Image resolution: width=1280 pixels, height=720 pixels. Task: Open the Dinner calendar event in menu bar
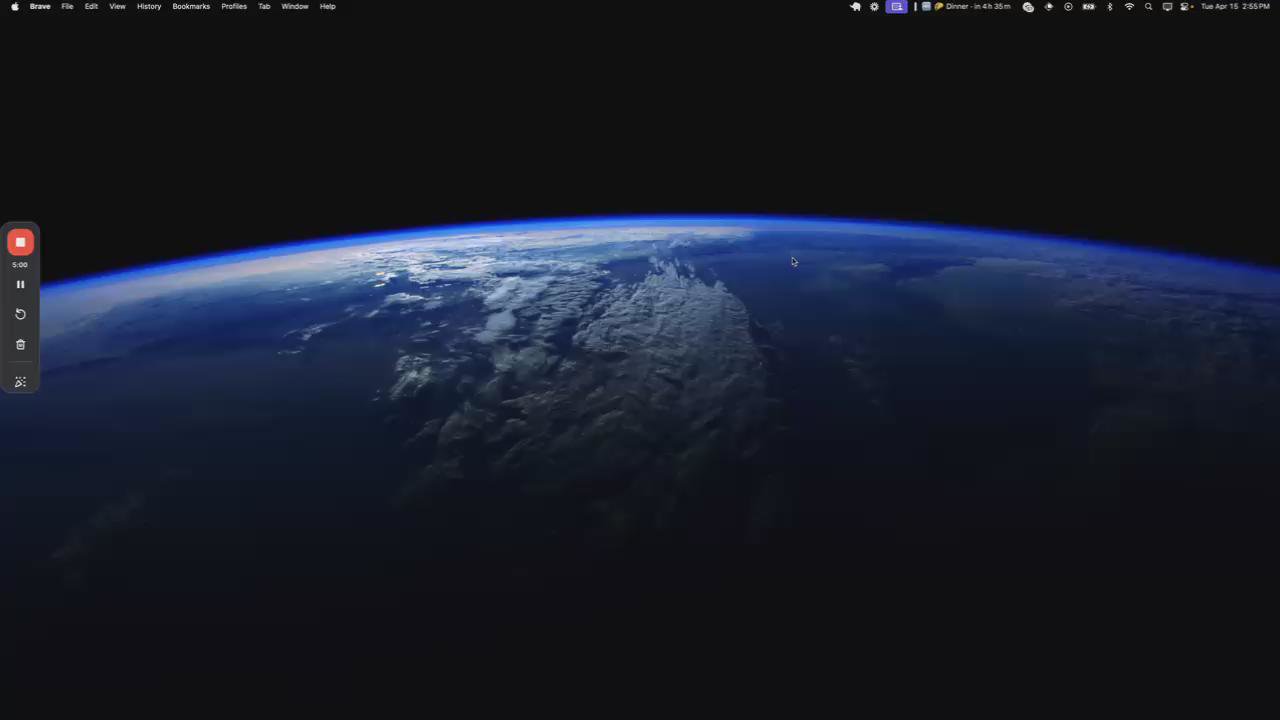[x=966, y=6]
